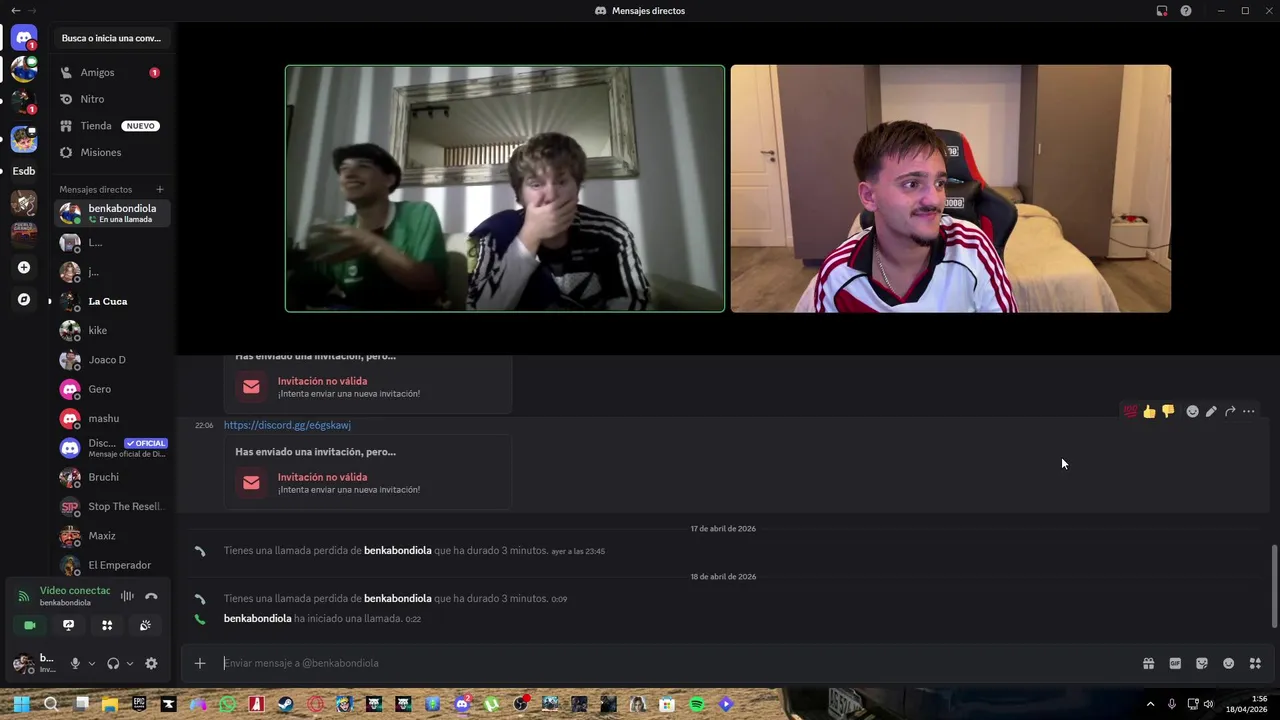Viewport: 1280px width, 720px height.
Task: Expand headphone output options arrow
Action: [x=130, y=663]
